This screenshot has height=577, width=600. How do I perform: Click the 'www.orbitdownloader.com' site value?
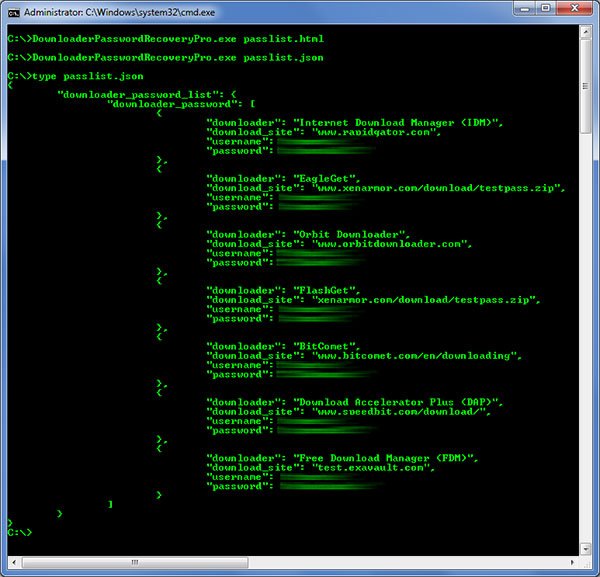click(388, 244)
